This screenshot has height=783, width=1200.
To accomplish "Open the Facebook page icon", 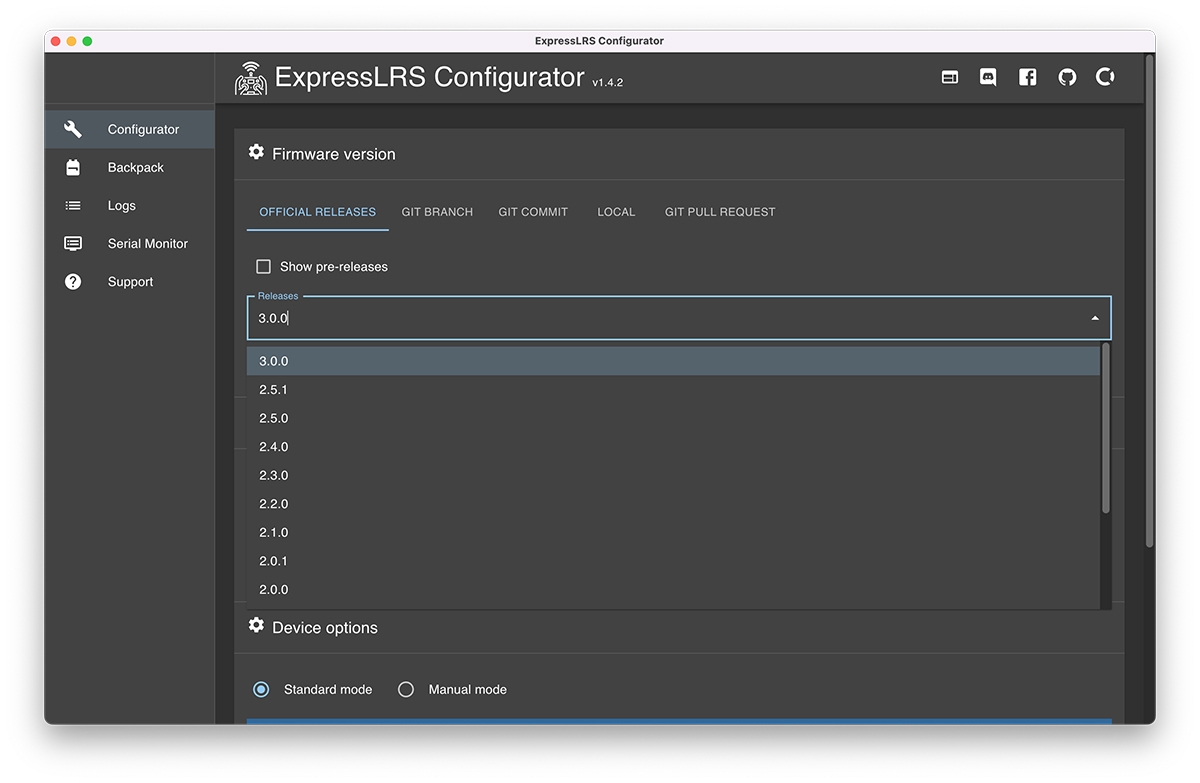I will (x=1027, y=77).
